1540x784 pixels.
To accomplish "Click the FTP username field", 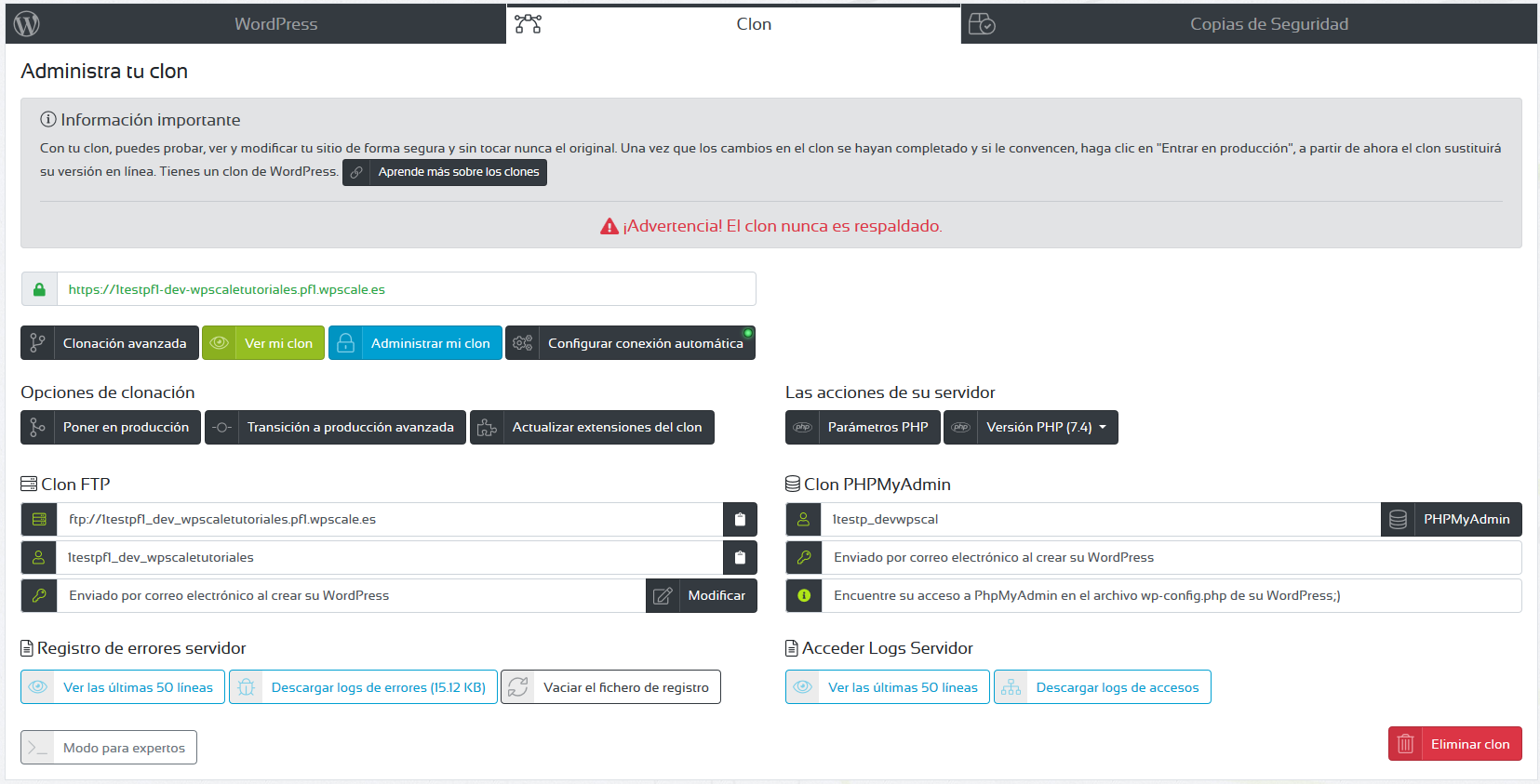I will pyautogui.click(x=390, y=557).
